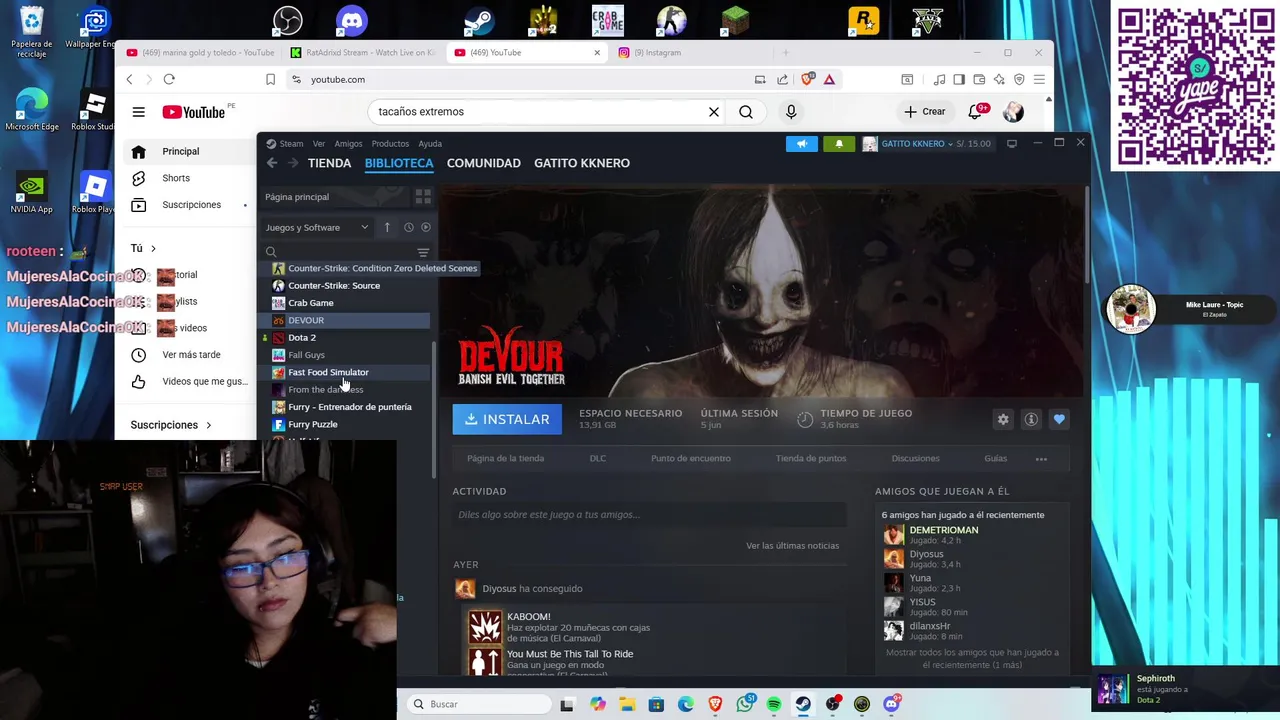Open the COMUNIDAD tab in Steam

pyautogui.click(x=484, y=163)
